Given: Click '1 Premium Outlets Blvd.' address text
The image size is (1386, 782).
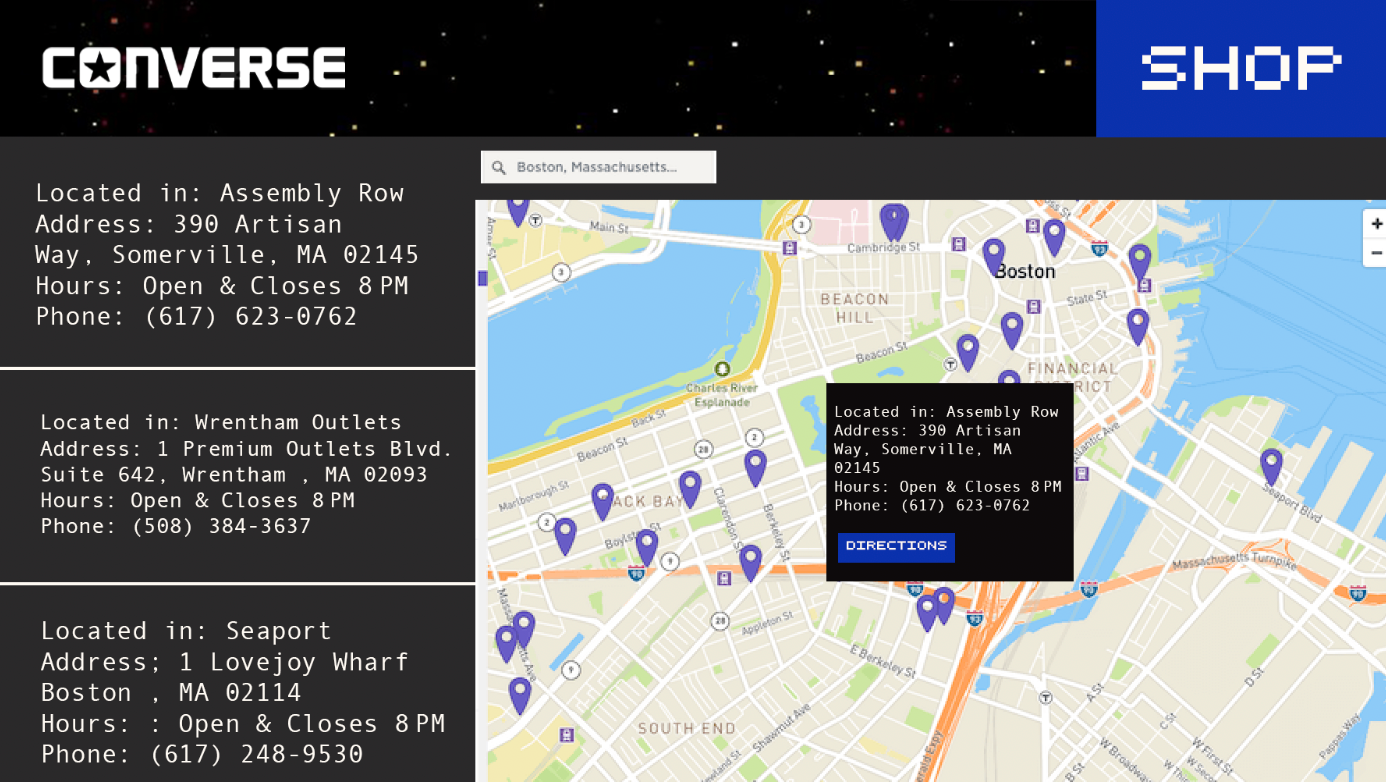Looking at the screenshot, I should point(305,449).
